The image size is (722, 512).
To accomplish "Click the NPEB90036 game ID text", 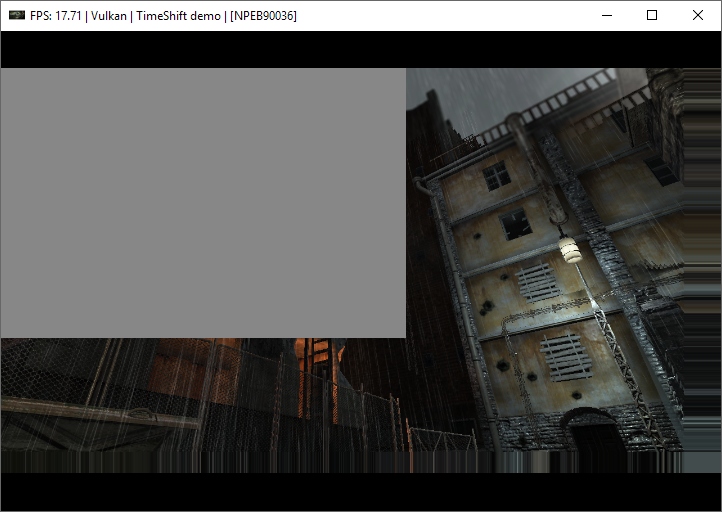I will pos(263,16).
